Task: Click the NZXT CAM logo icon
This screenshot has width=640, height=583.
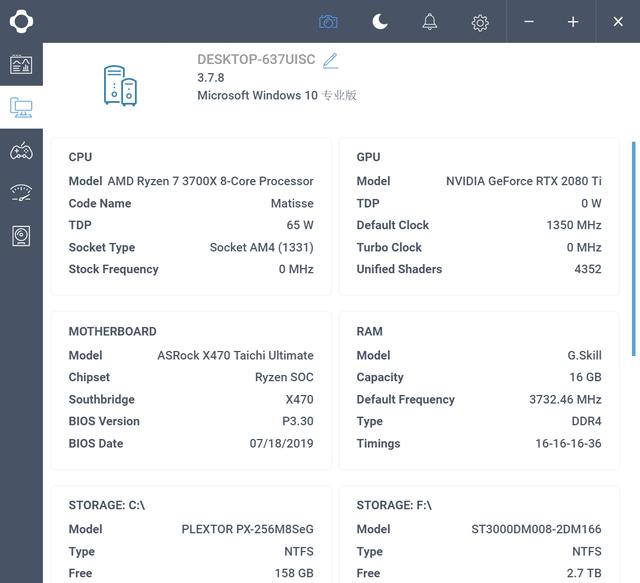Action: [x=21, y=21]
